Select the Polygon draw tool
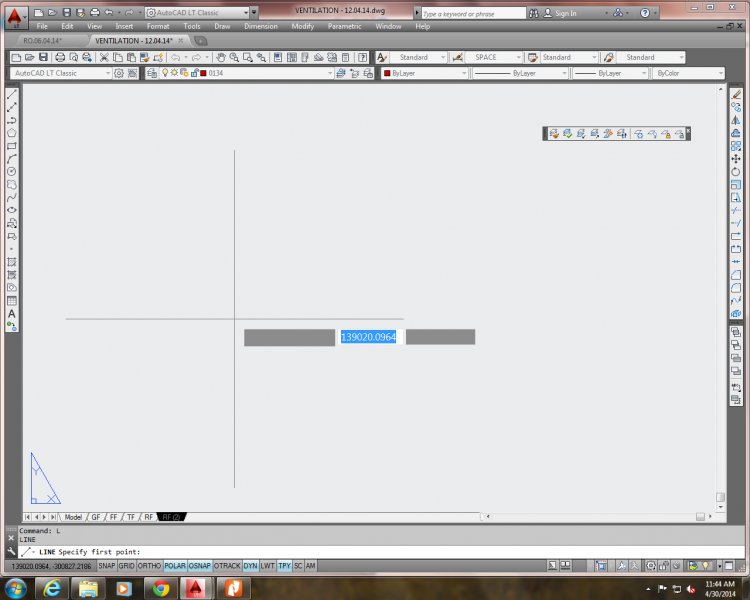This screenshot has width=750, height=600. (11, 133)
